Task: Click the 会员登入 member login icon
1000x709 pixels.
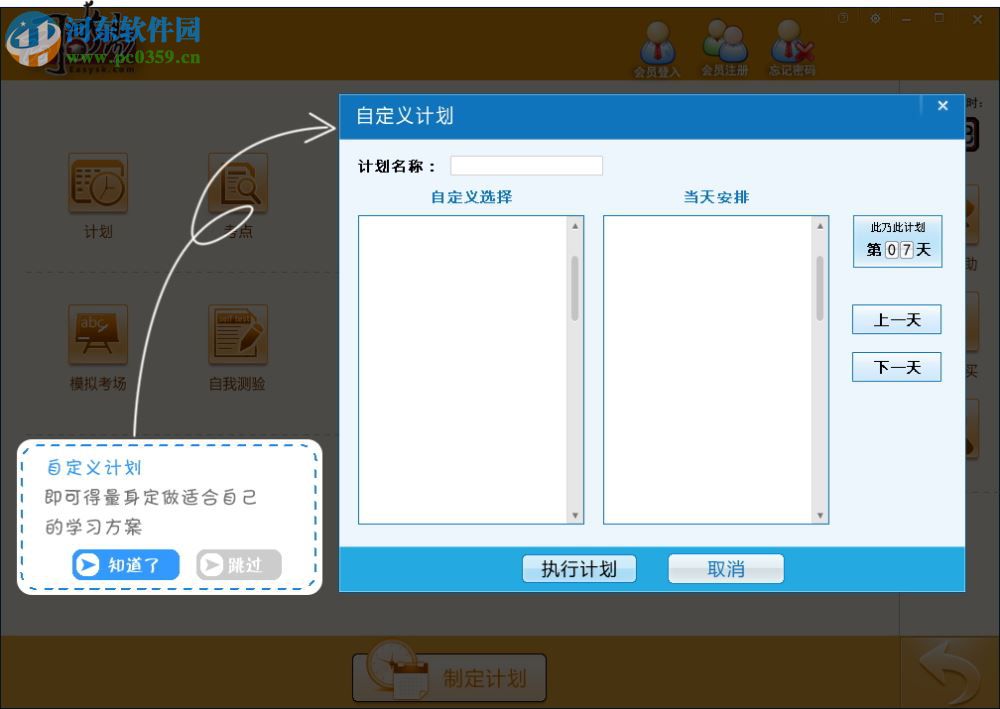Action: [657, 44]
